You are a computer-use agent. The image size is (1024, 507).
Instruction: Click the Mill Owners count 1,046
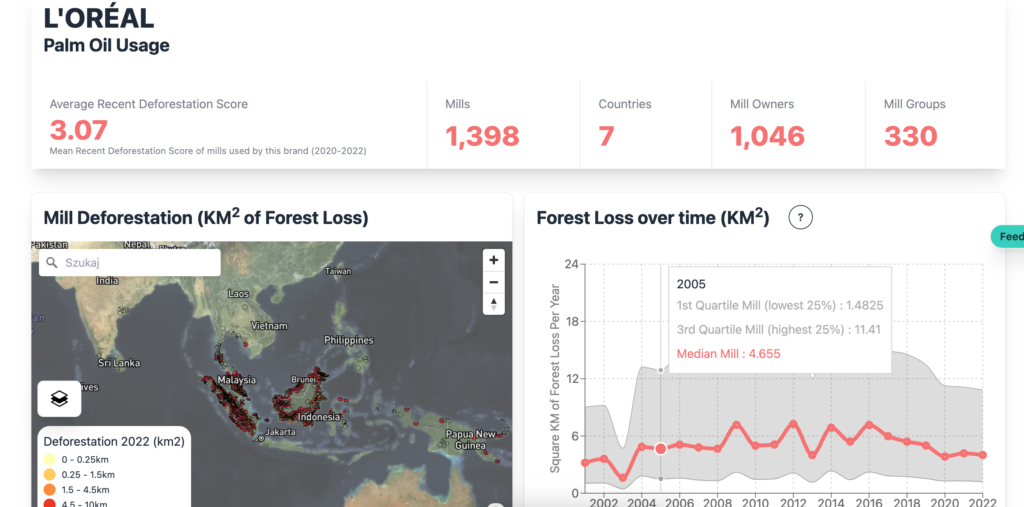[767, 136]
